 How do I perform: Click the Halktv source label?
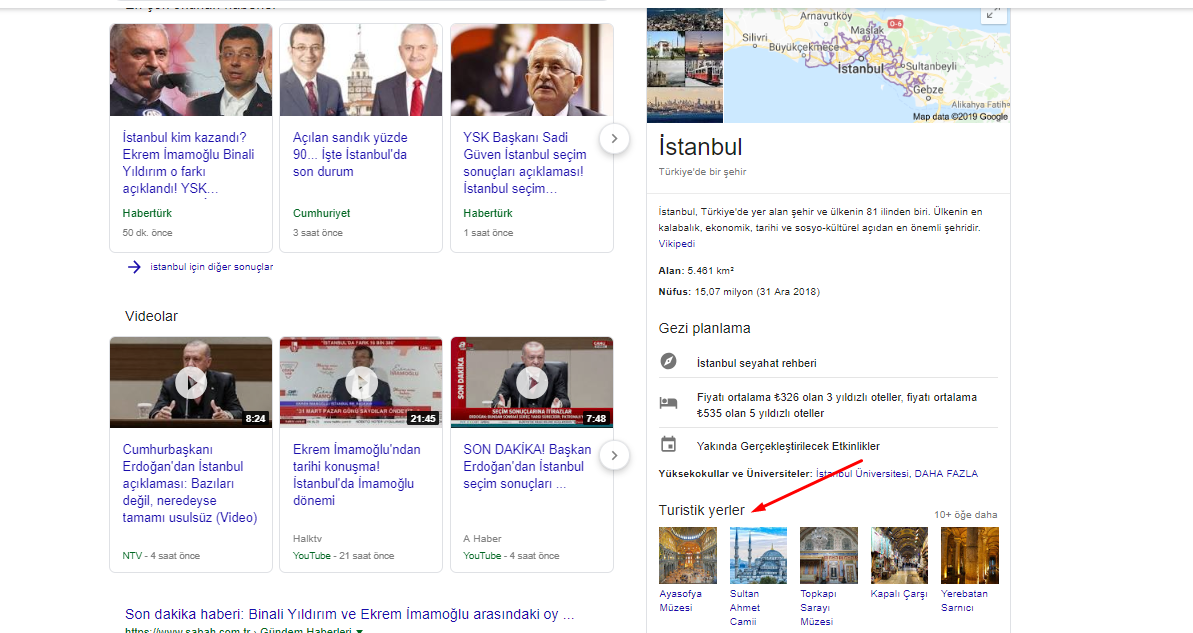[x=307, y=539]
